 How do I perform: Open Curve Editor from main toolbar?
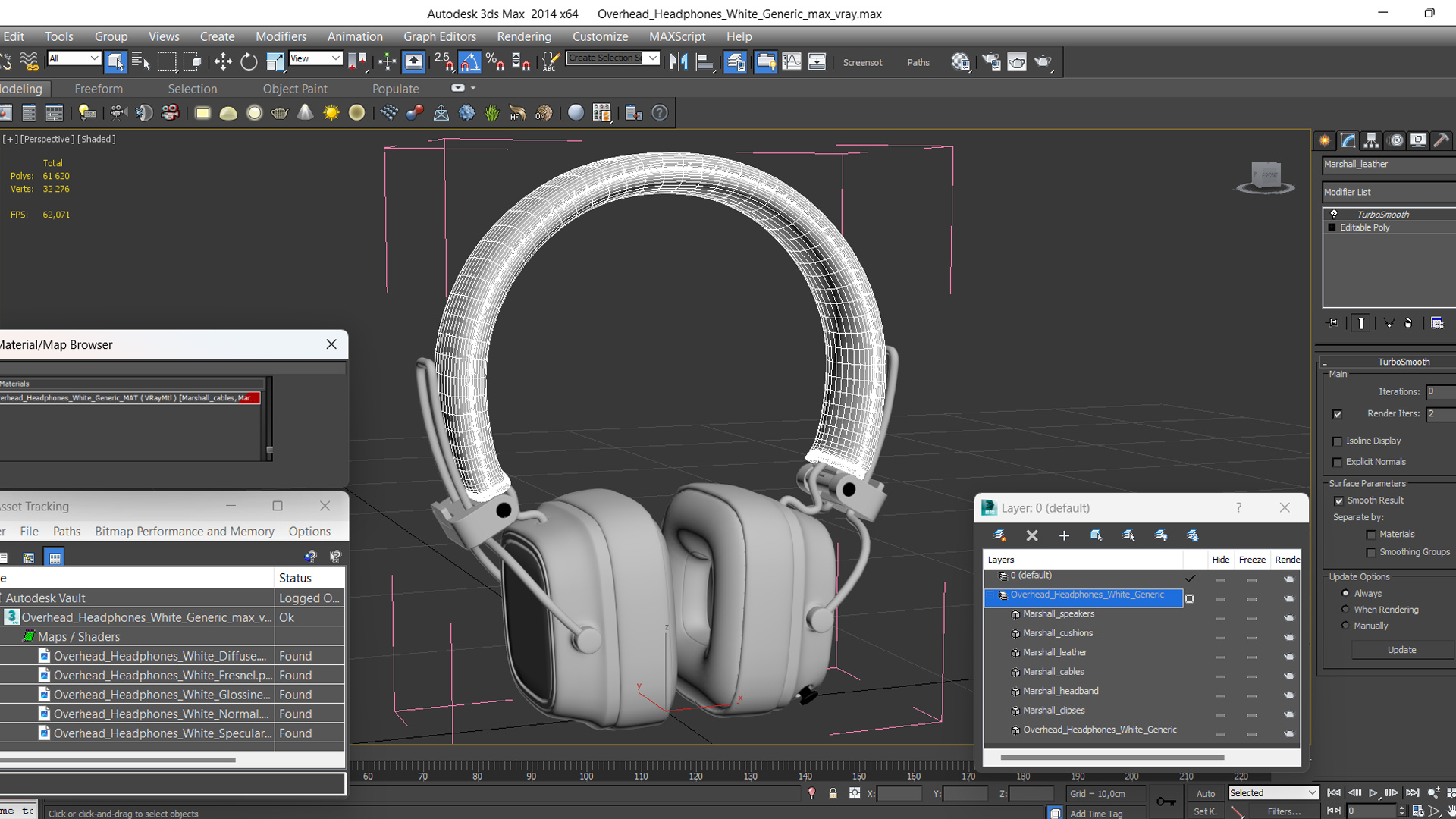tap(791, 61)
